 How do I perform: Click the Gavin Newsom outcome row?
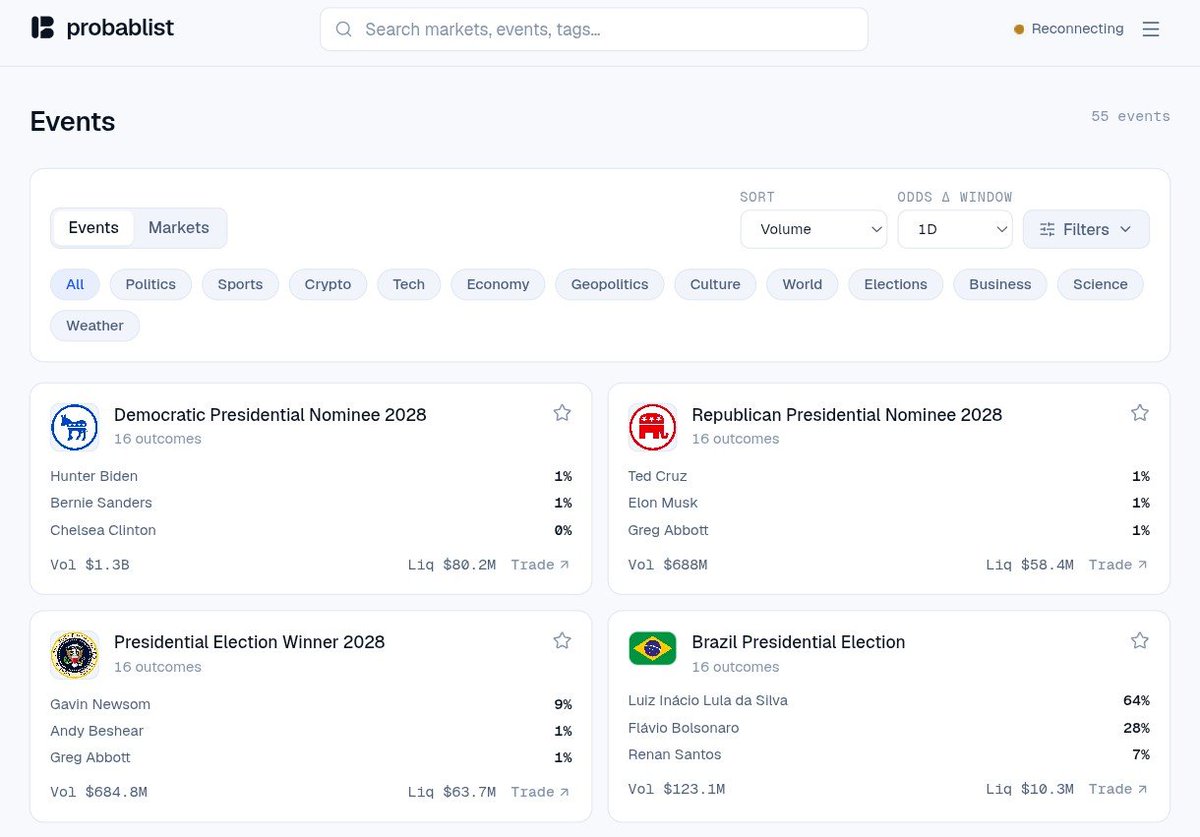point(311,704)
